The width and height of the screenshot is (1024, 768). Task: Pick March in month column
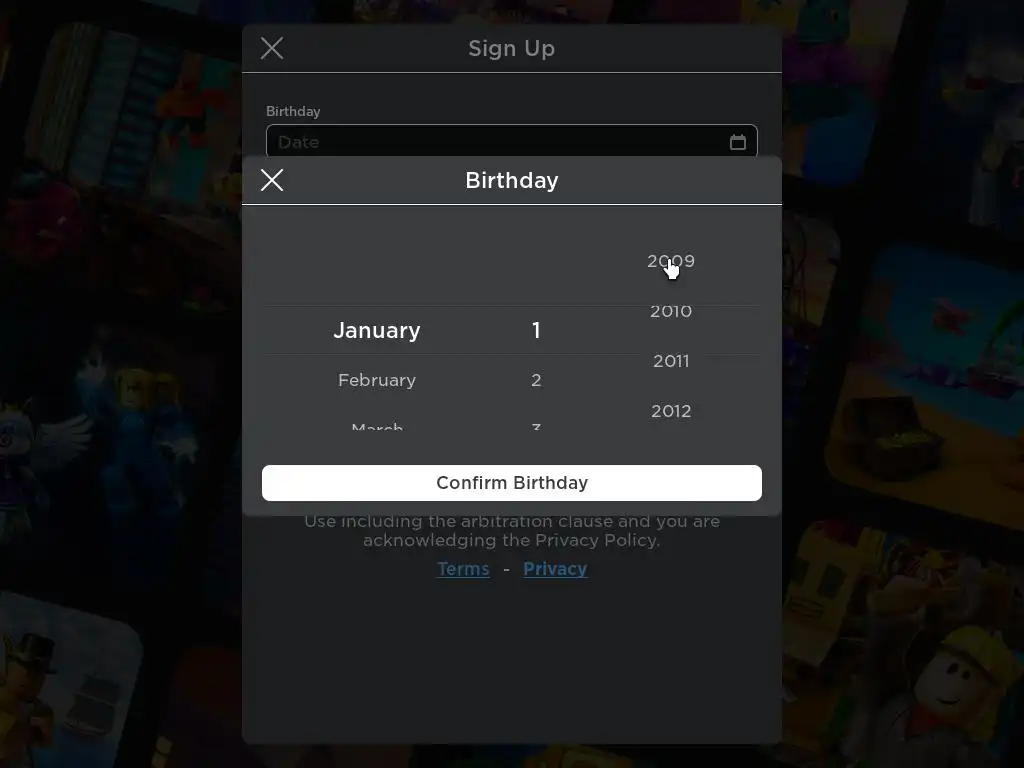[x=377, y=426]
